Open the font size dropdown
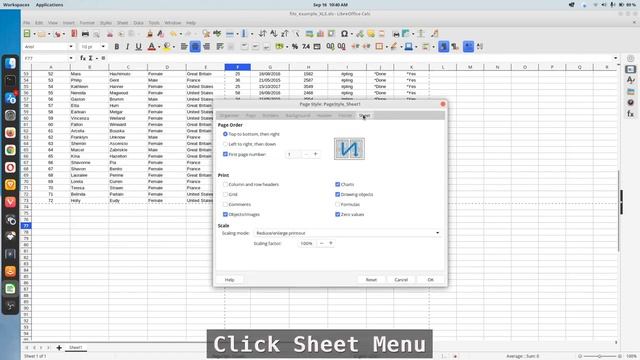The width and height of the screenshot is (640, 360). [x=103, y=47]
